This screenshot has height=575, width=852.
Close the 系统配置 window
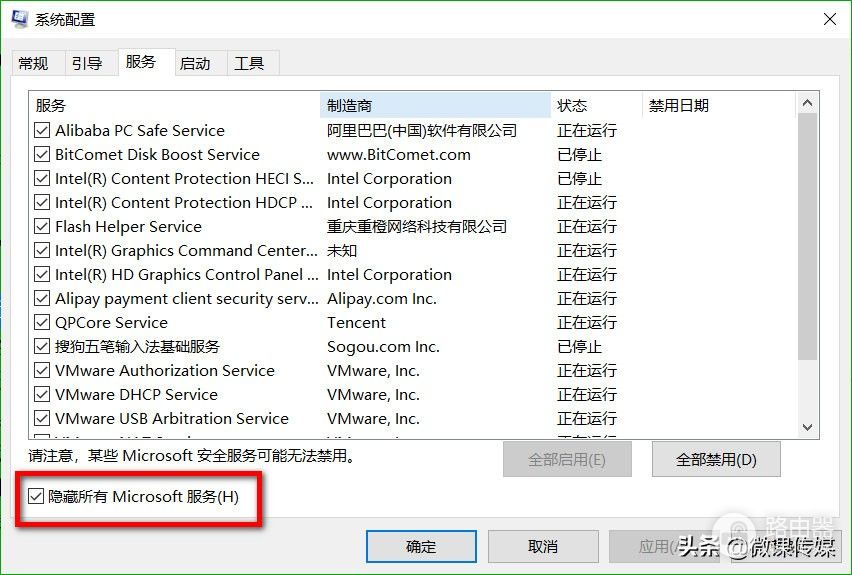coord(829,19)
